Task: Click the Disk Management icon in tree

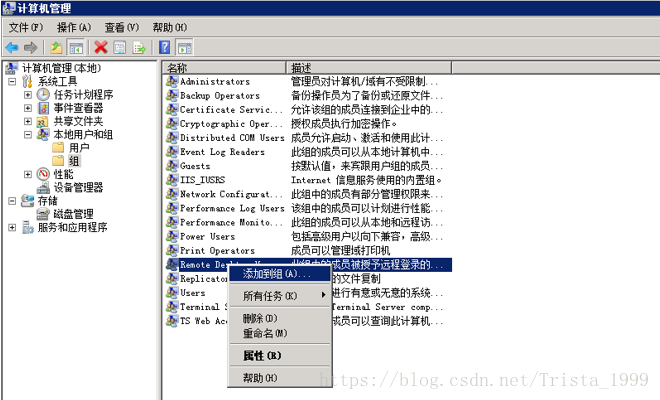Action: pos(43,214)
